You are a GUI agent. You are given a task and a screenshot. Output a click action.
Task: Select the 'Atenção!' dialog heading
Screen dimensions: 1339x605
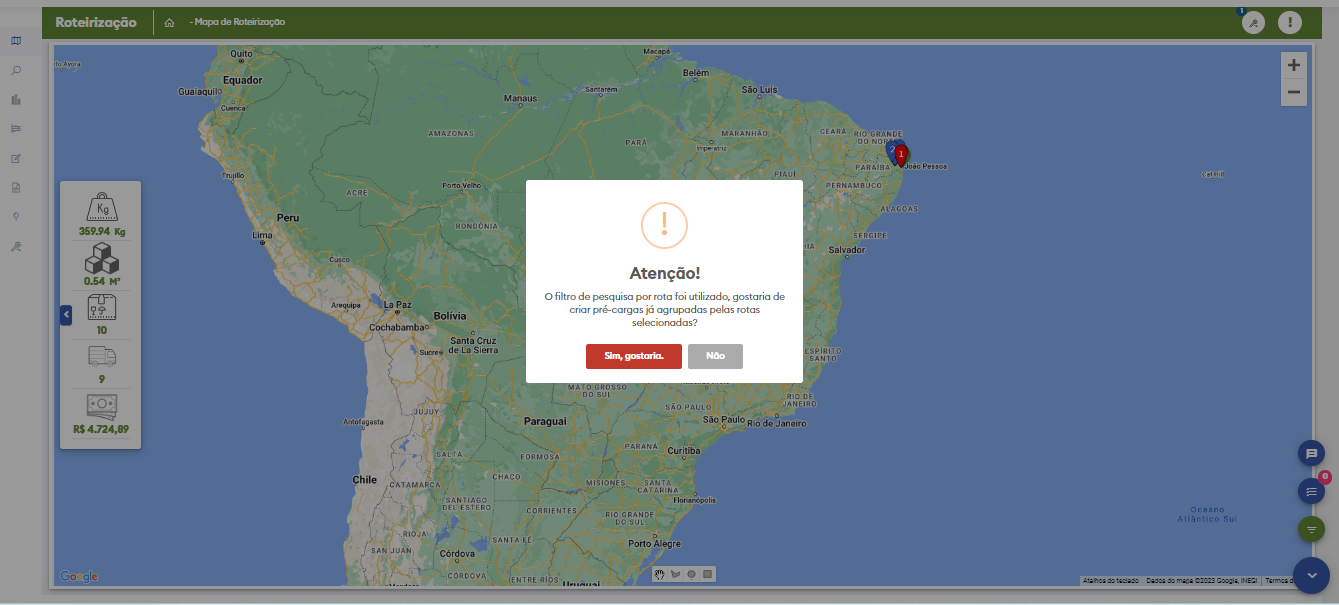(664, 273)
